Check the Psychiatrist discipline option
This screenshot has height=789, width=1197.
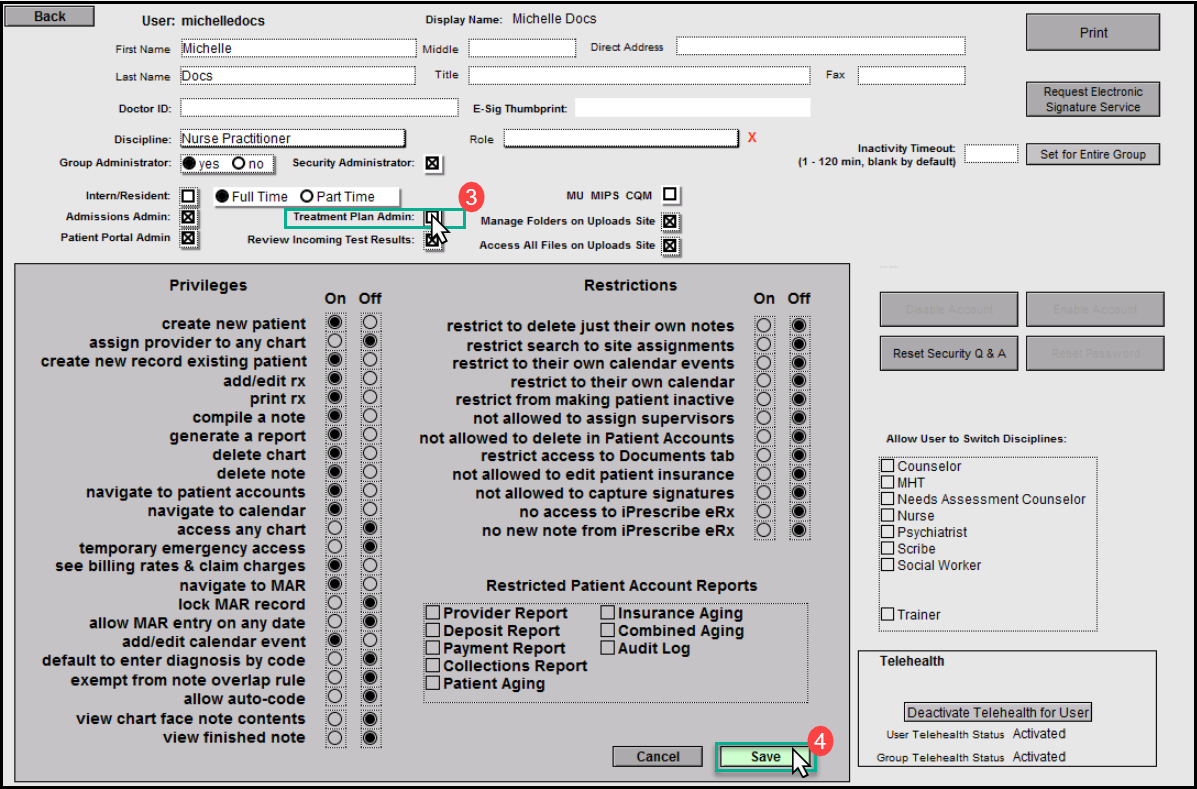[887, 532]
